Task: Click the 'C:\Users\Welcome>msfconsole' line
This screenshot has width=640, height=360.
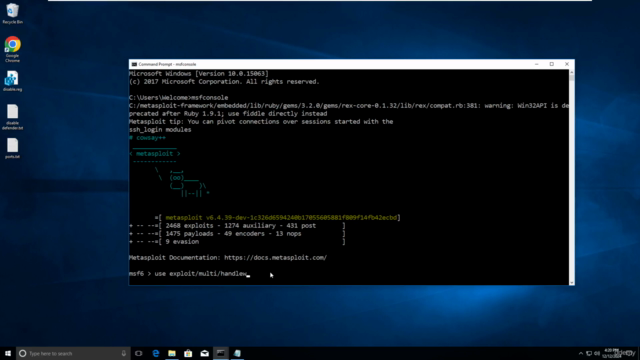Action: (x=178, y=98)
